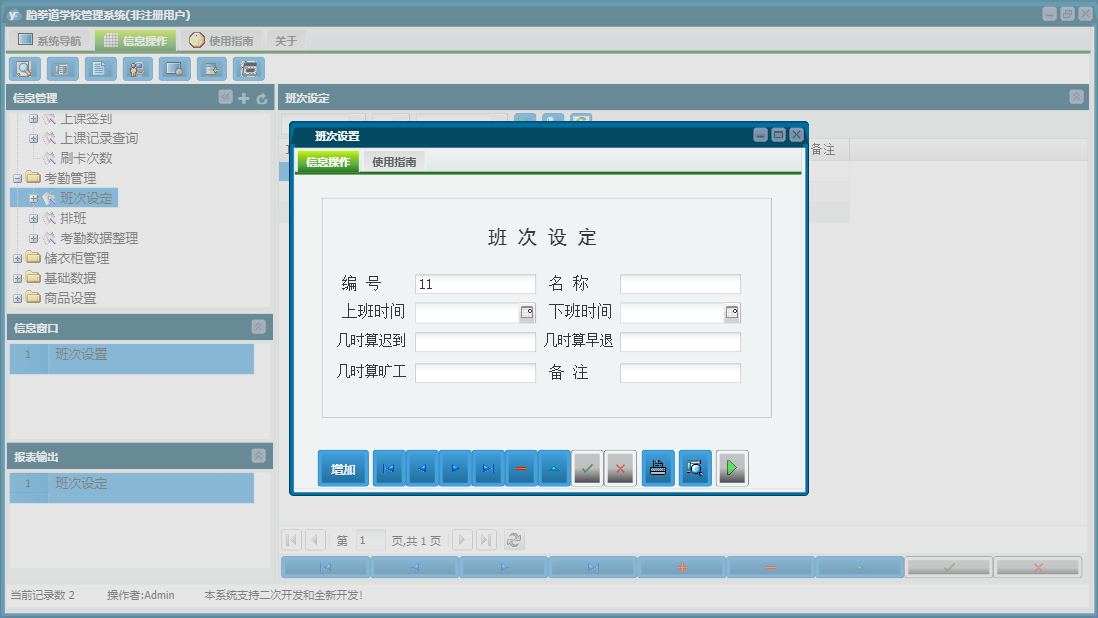Click the refresh icon in 信息管理 header
The height and width of the screenshot is (618, 1098).
[262, 99]
